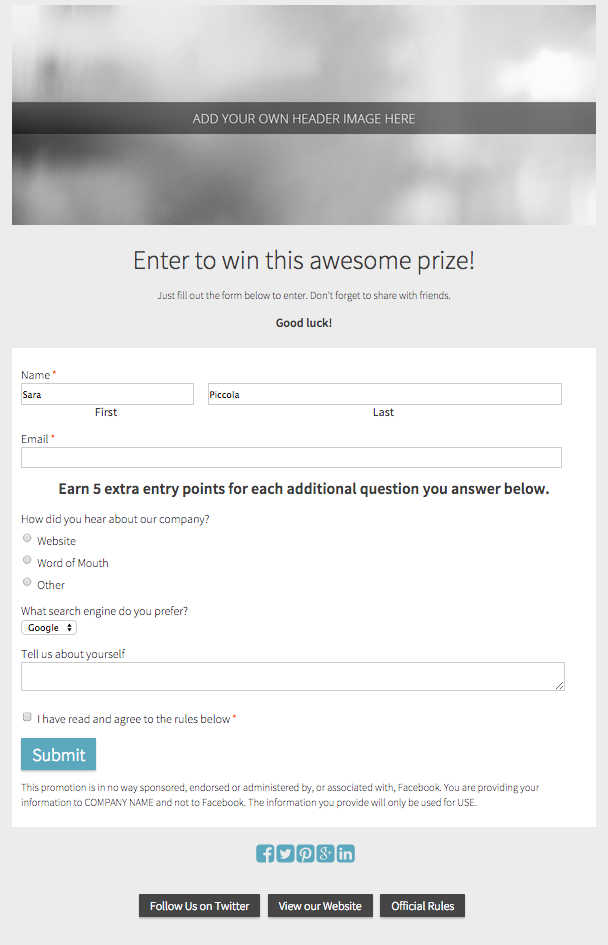Select the Website radio option
The image size is (608, 945).
[x=27, y=538]
